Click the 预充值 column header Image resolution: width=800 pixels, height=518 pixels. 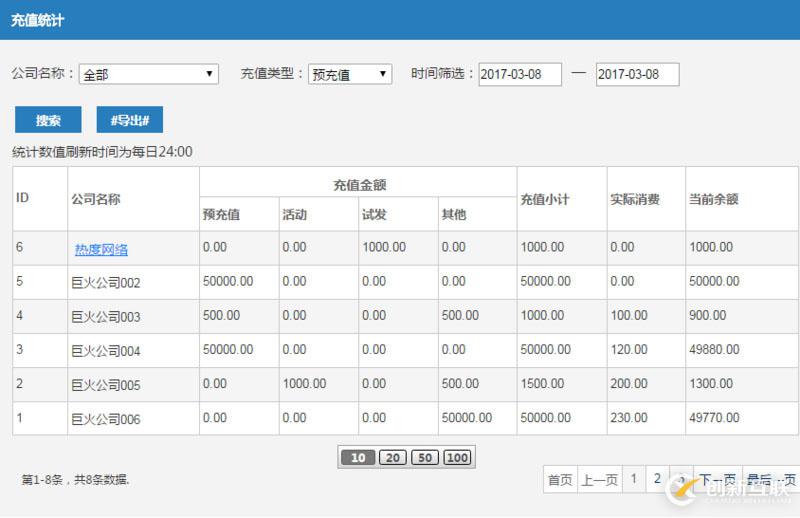(221, 214)
